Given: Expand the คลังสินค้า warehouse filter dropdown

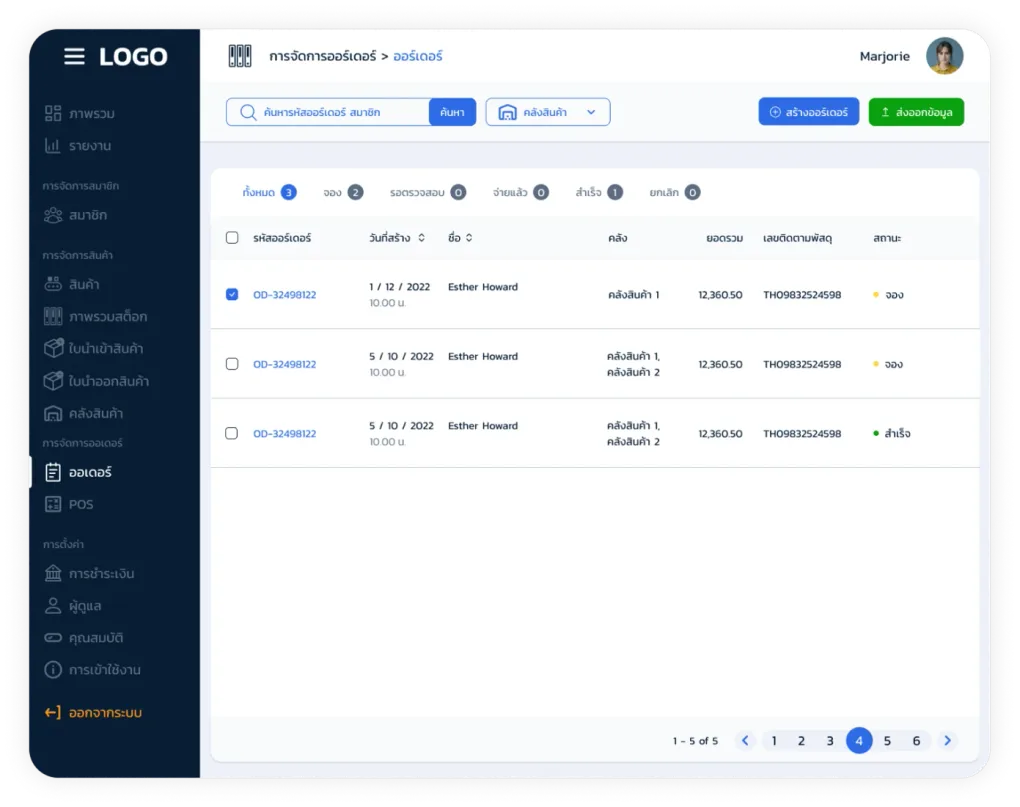Looking at the screenshot, I should click(548, 112).
